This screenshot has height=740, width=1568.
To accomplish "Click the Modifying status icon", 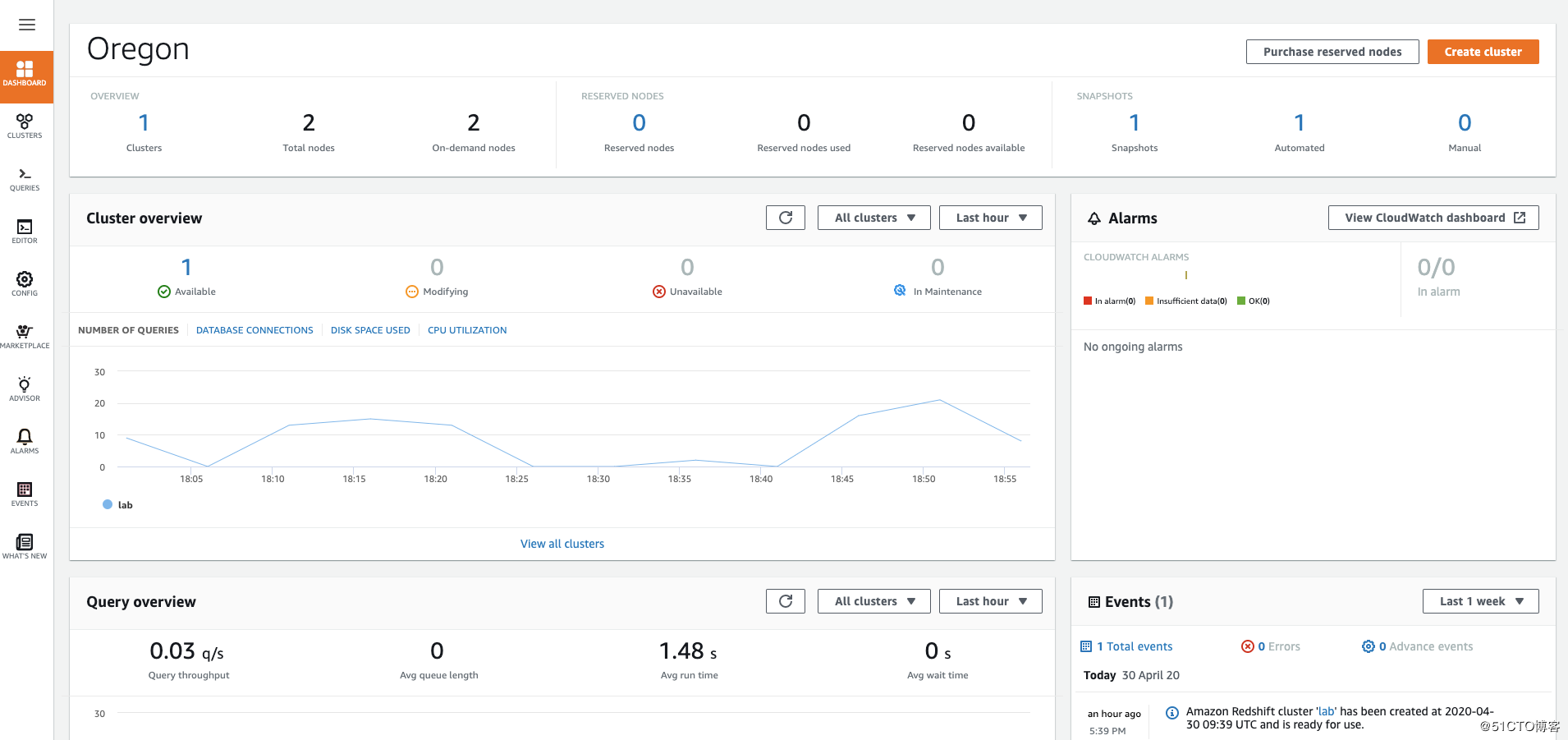I will (x=412, y=292).
